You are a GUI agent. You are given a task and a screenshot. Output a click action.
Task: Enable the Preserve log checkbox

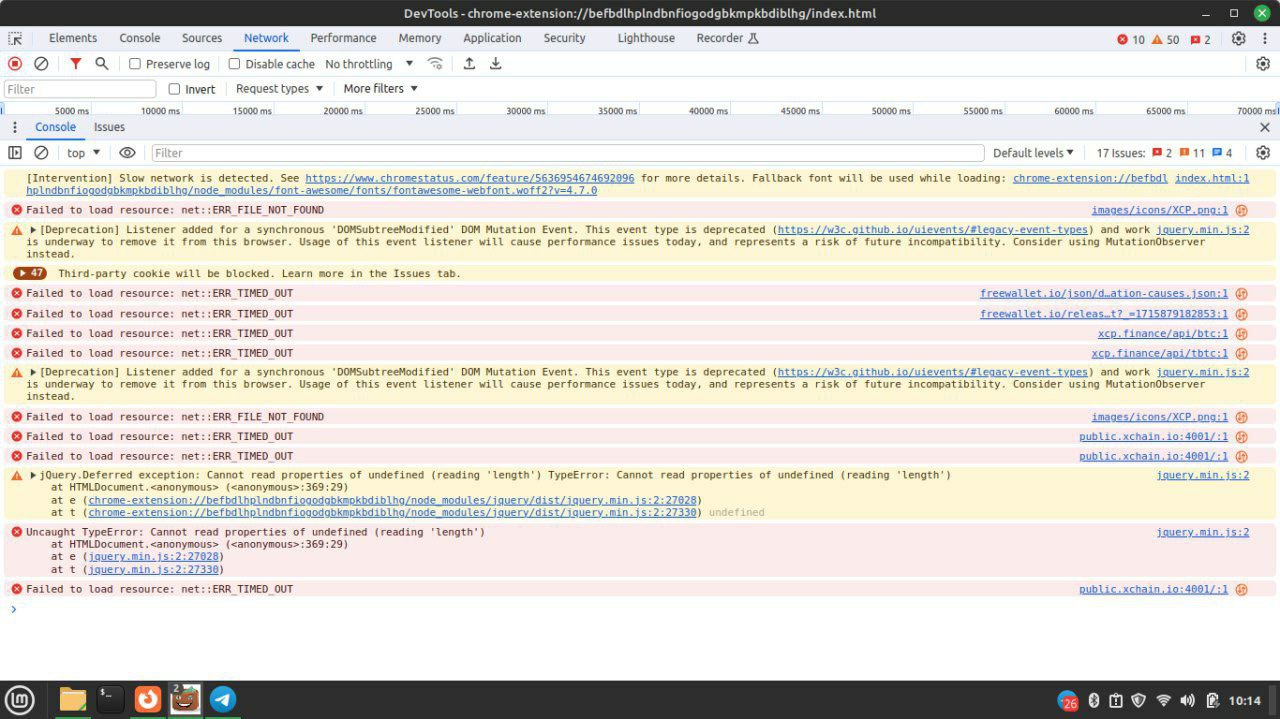135,64
